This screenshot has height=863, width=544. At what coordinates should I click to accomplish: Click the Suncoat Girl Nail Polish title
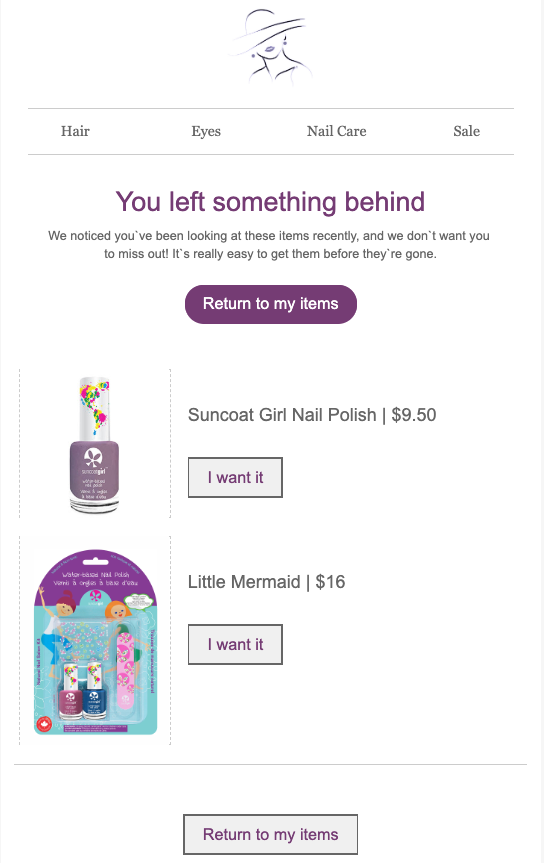[x=282, y=414]
